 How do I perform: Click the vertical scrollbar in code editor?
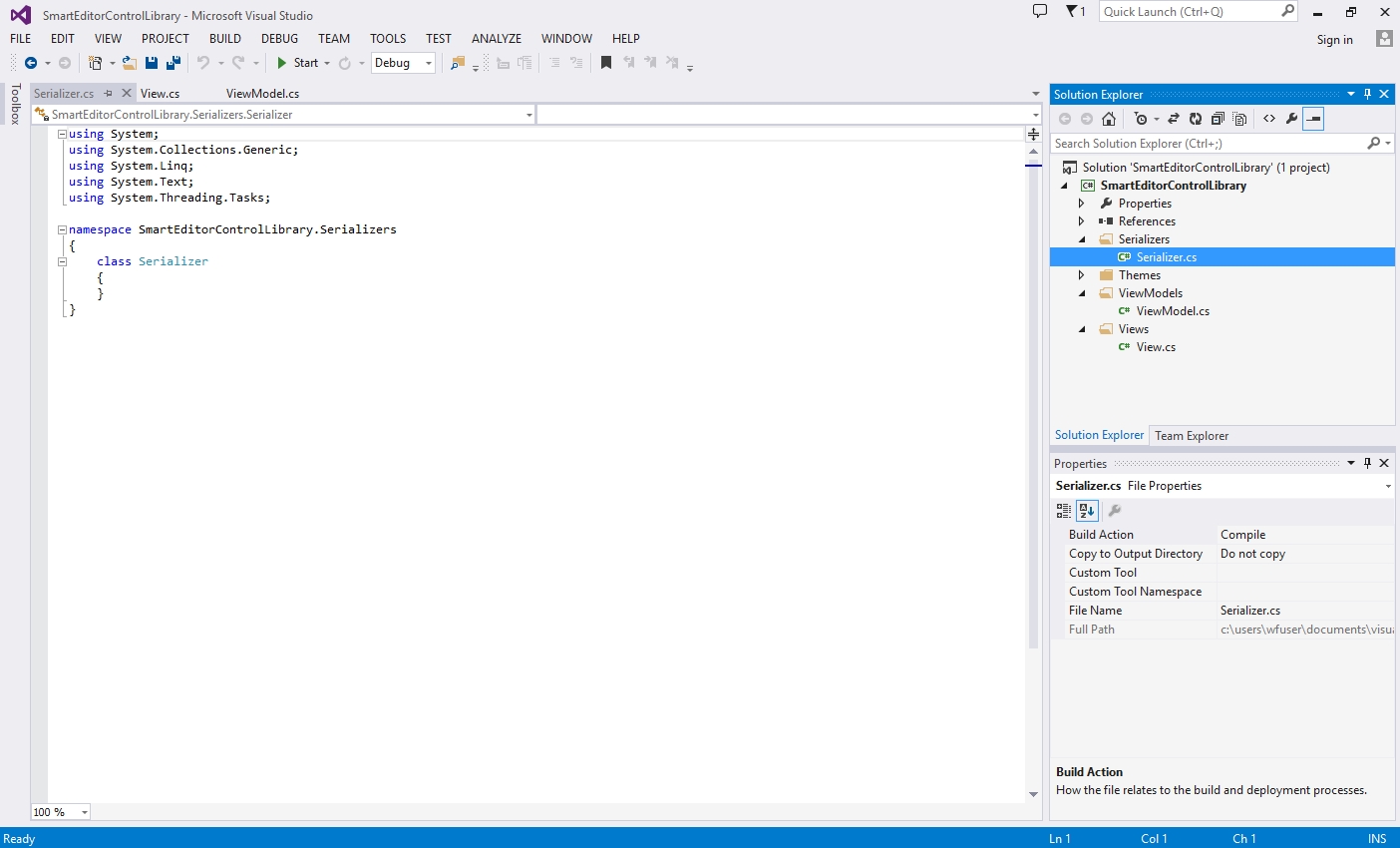1033,399
